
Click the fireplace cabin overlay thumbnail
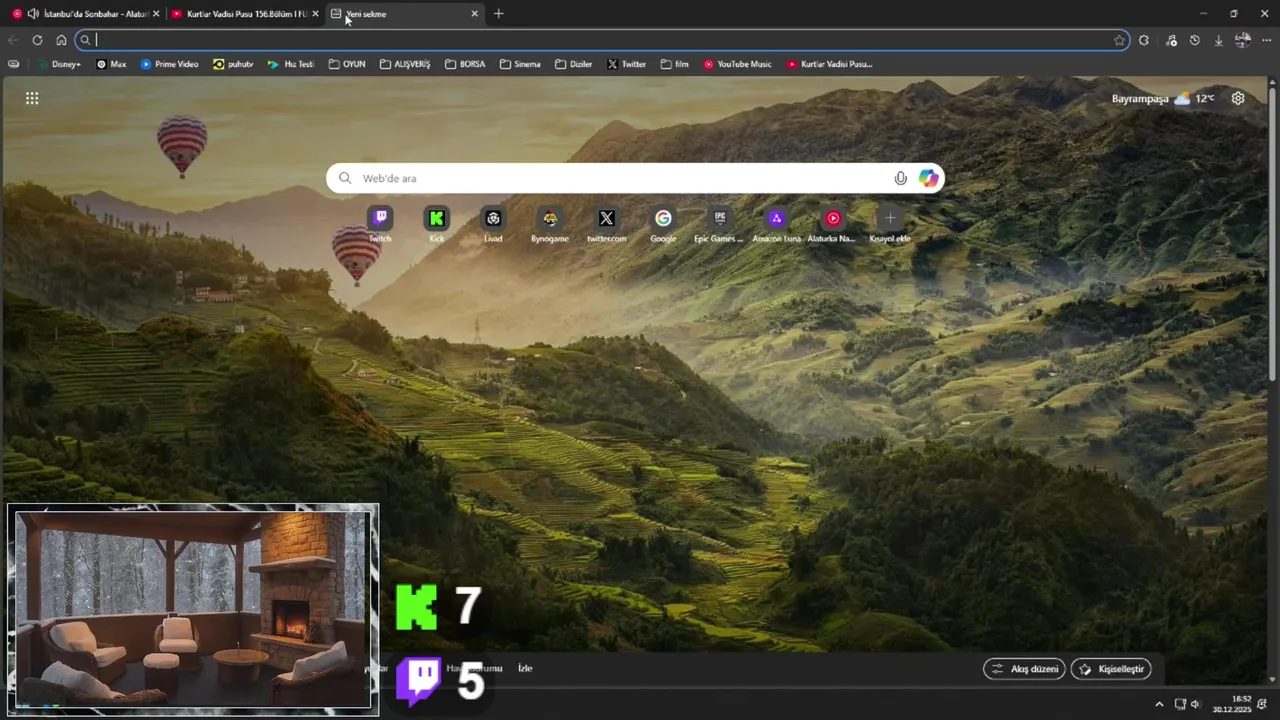click(193, 609)
